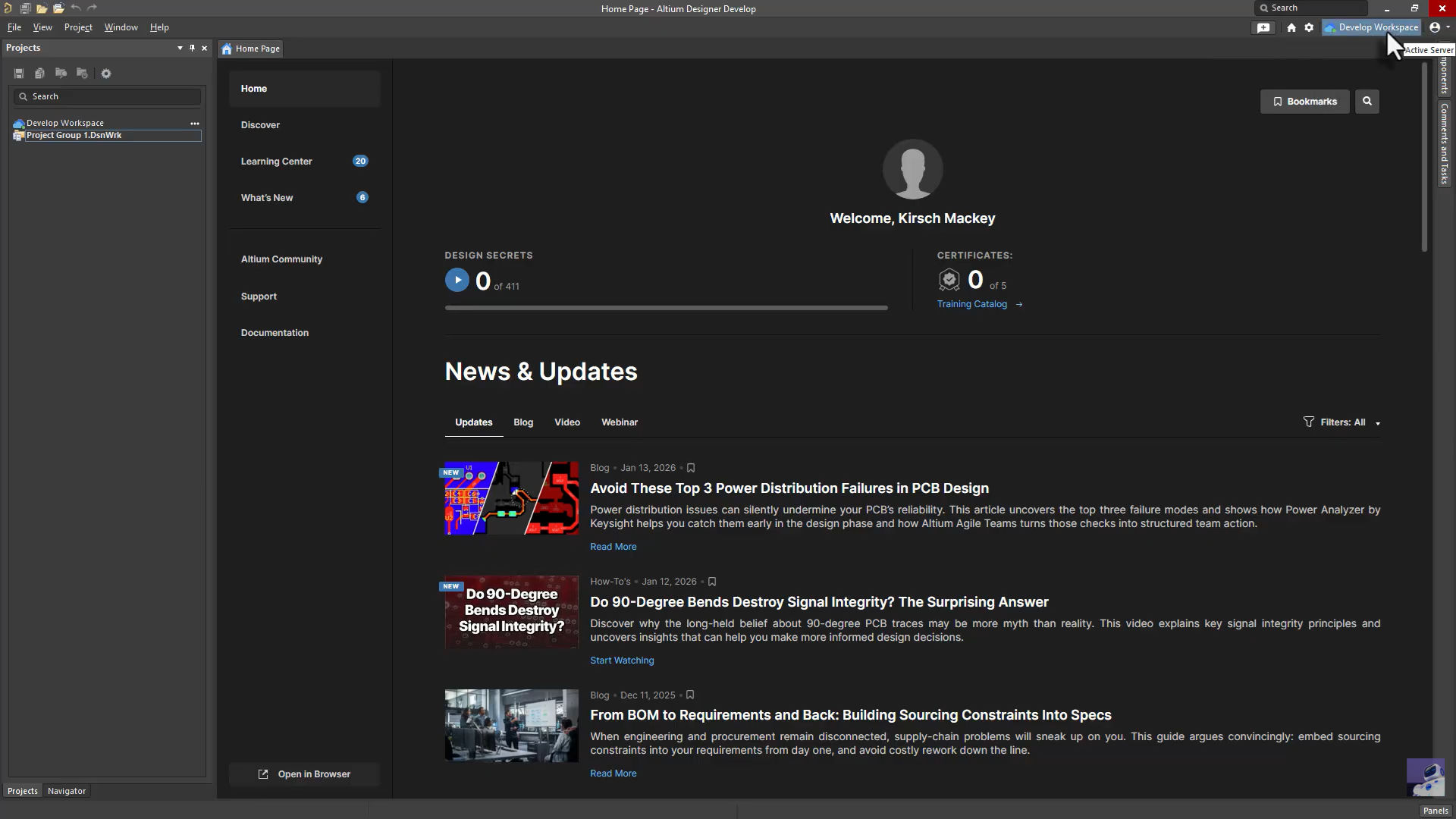The height and width of the screenshot is (819, 1456).
Task: Open the Filters: All dropdown
Action: 1341,422
